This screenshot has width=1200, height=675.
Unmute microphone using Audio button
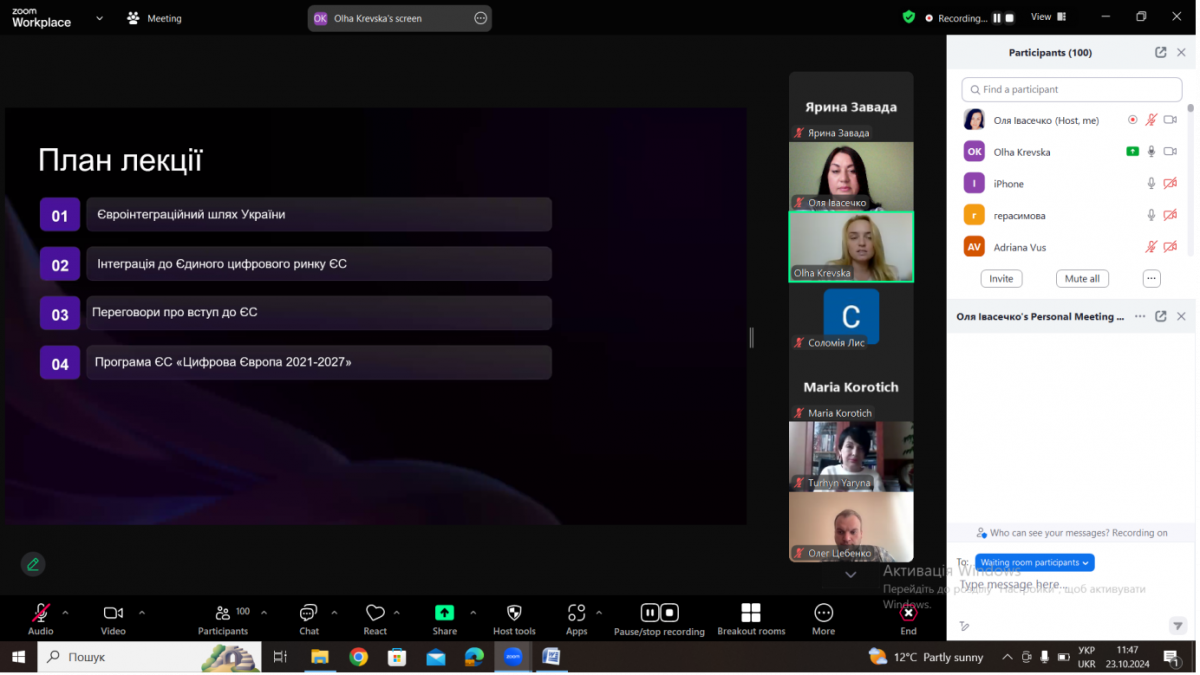click(x=41, y=613)
